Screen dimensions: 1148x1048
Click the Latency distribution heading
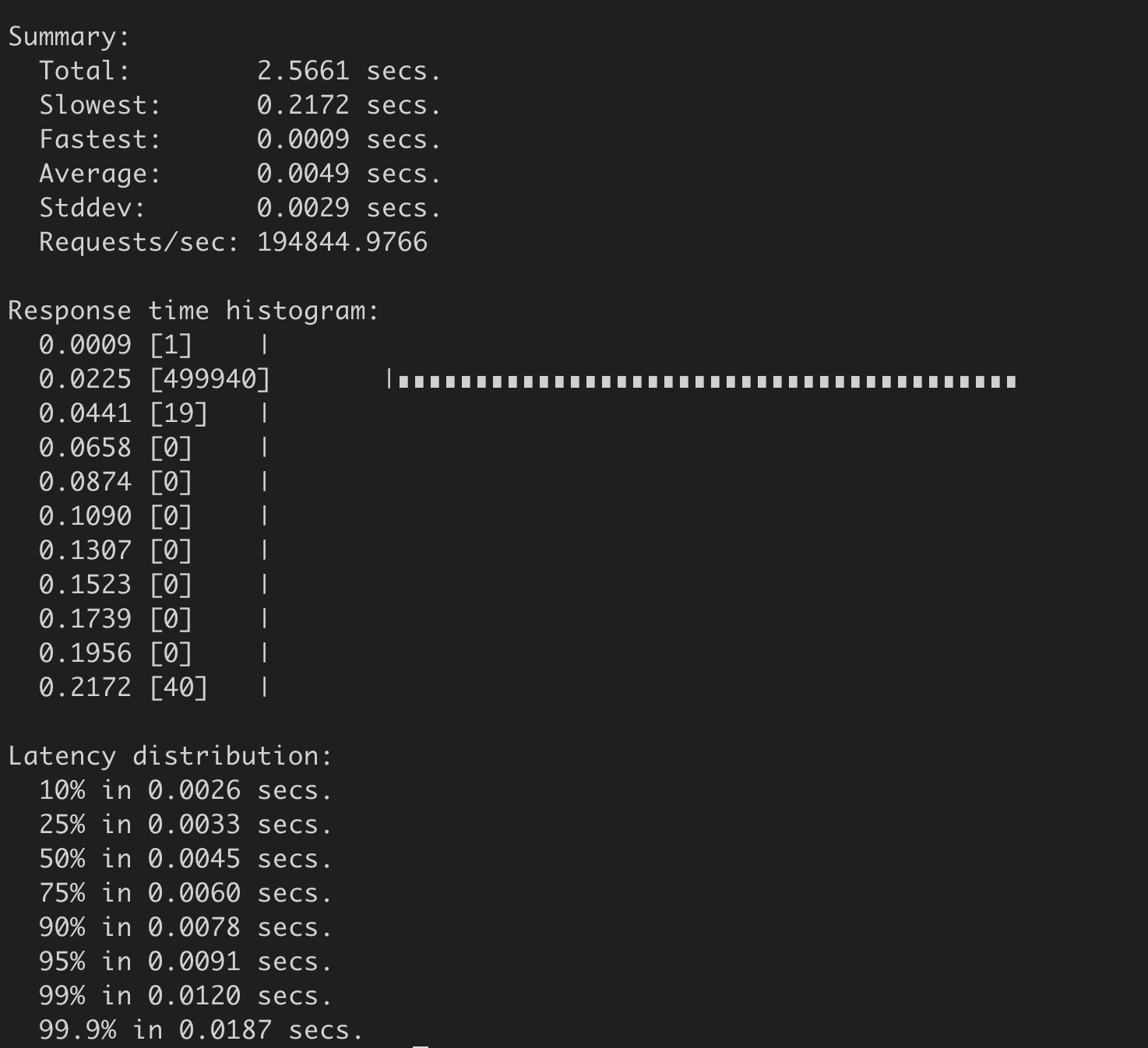coord(170,756)
